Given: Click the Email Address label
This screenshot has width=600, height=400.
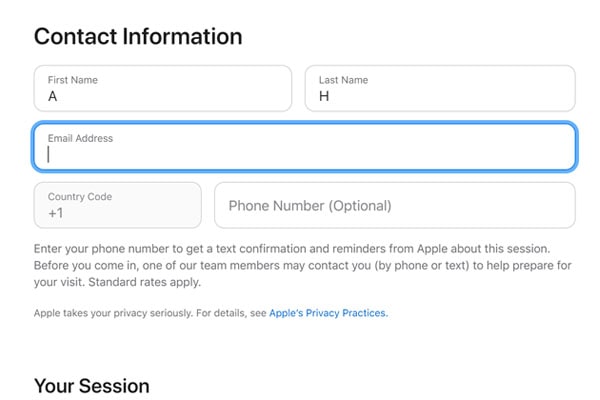Looking at the screenshot, I should [80, 138].
